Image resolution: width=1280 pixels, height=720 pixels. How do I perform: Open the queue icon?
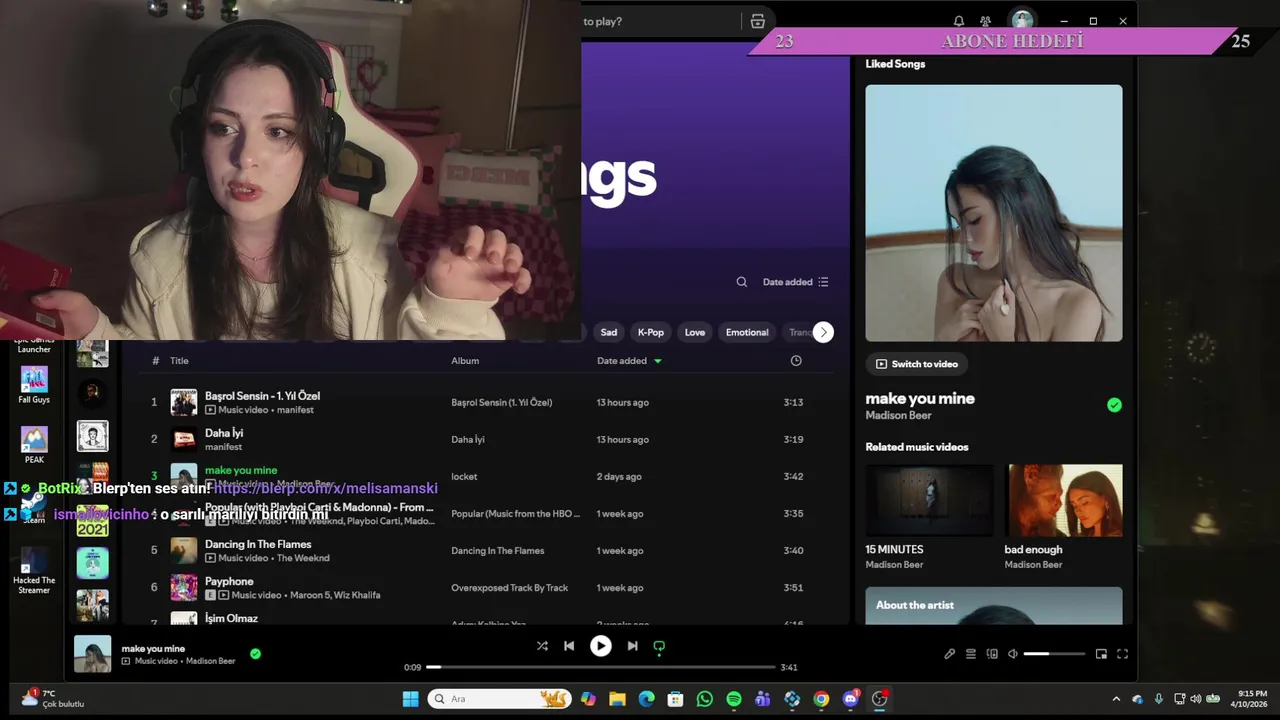click(970, 654)
